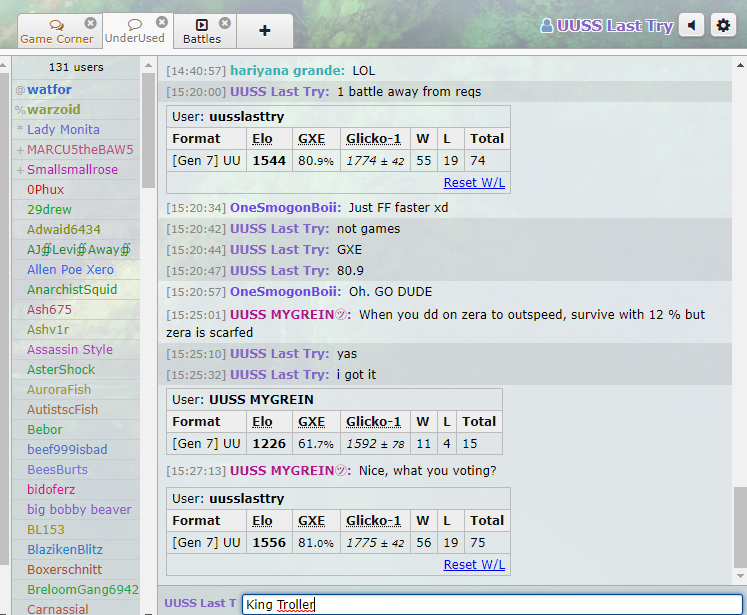
Task: Close the Battles tab
Action: pyautogui.click(x=225, y=23)
